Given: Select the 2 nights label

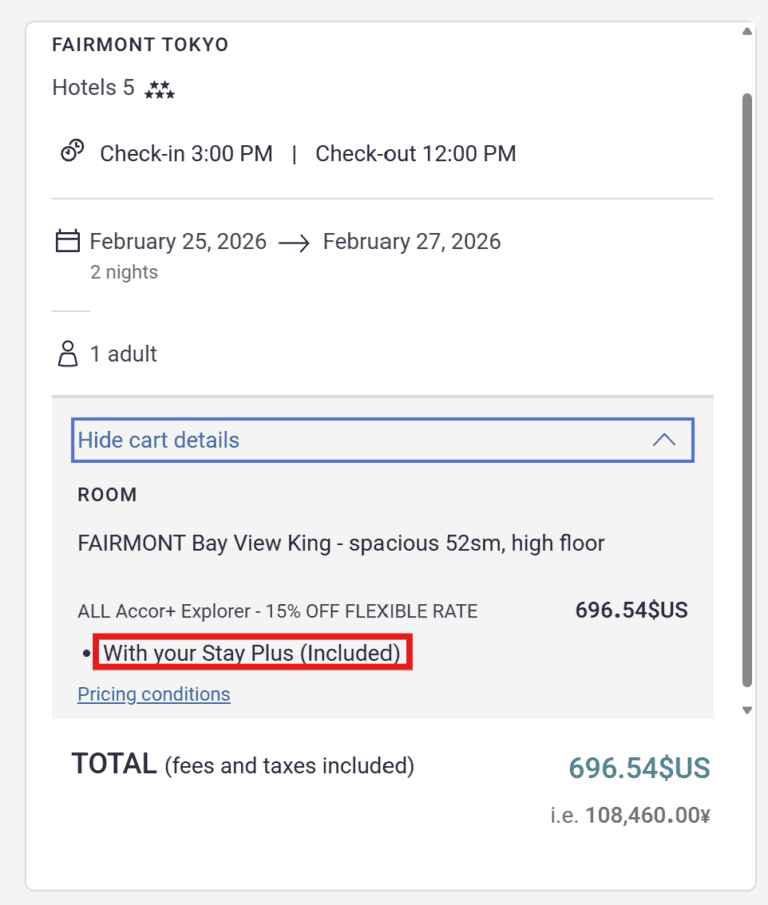Looking at the screenshot, I should click(x=123, y=272).
